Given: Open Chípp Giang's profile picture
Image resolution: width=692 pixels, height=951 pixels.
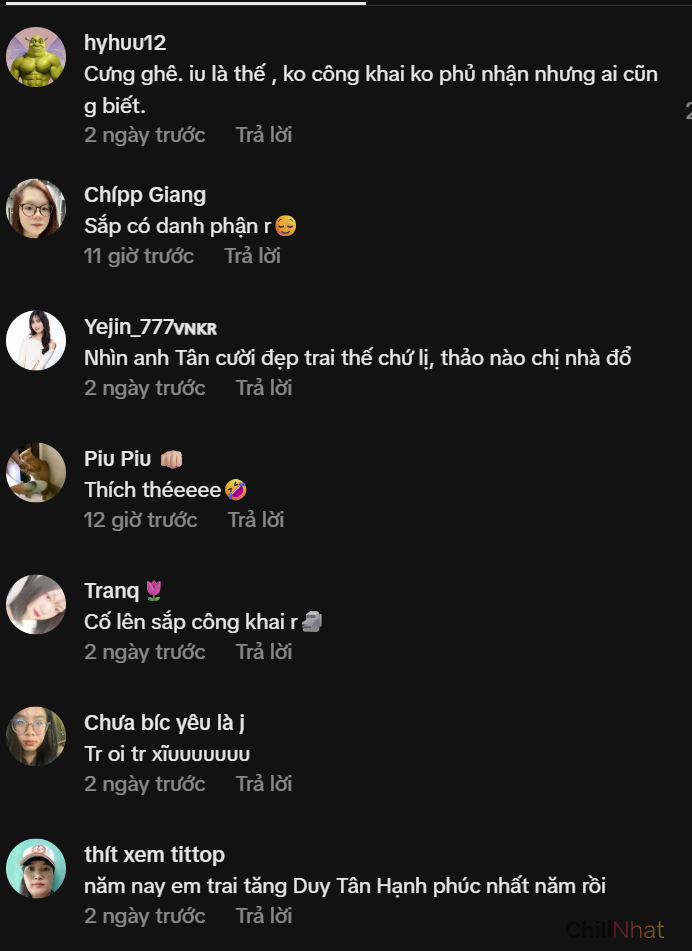Looking at the screenshot, I should click(x=36, y=209).
